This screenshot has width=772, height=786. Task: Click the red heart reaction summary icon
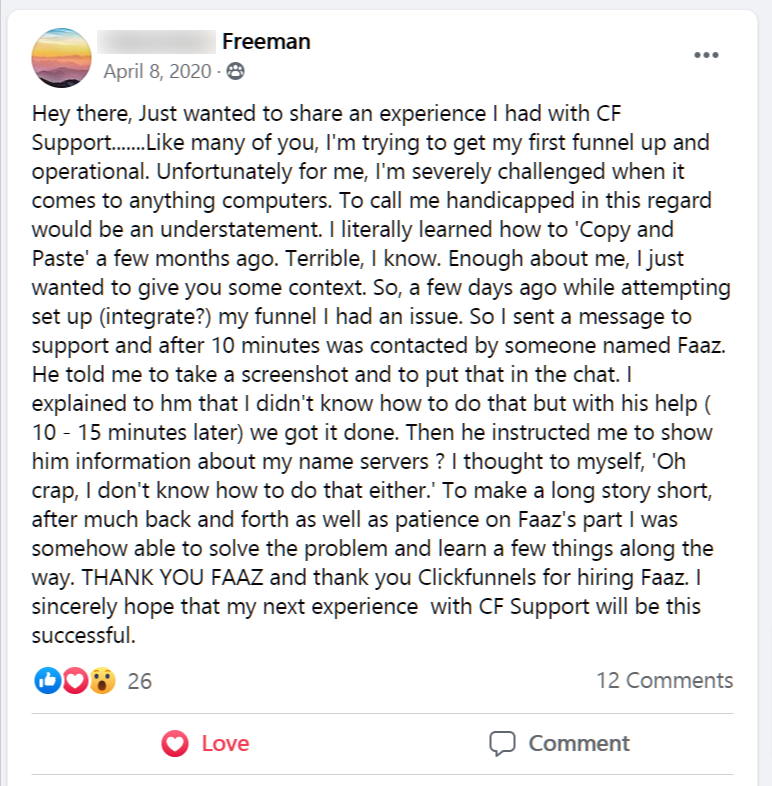click(x=74, y=681)
